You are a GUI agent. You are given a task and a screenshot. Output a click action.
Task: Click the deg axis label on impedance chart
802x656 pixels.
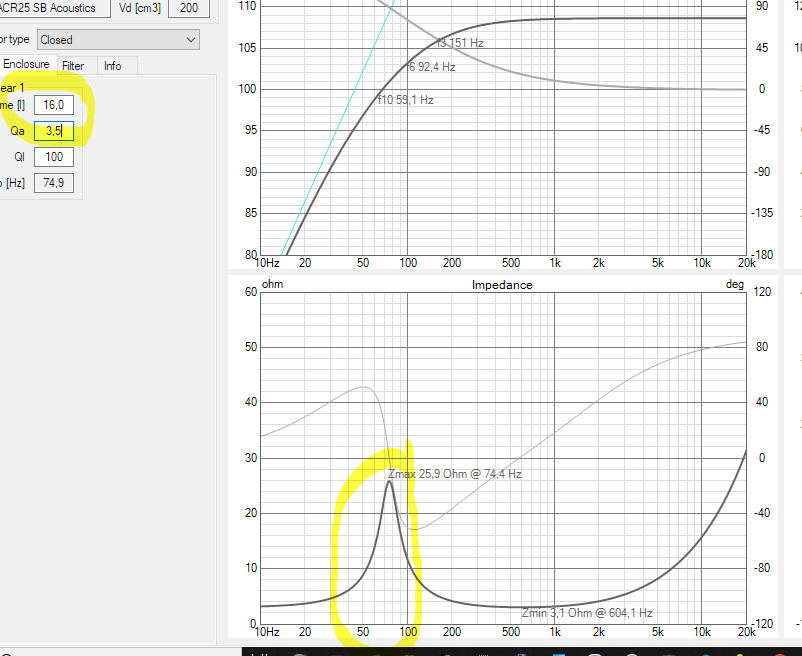(x=734, y=284)
